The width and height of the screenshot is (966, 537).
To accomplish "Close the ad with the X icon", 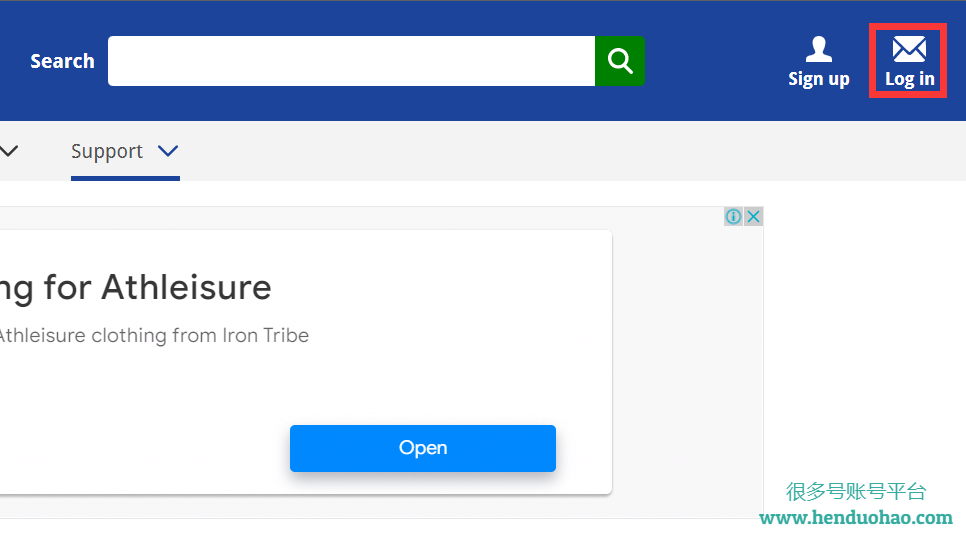I will pyautogui.click(x=754, y=217).
